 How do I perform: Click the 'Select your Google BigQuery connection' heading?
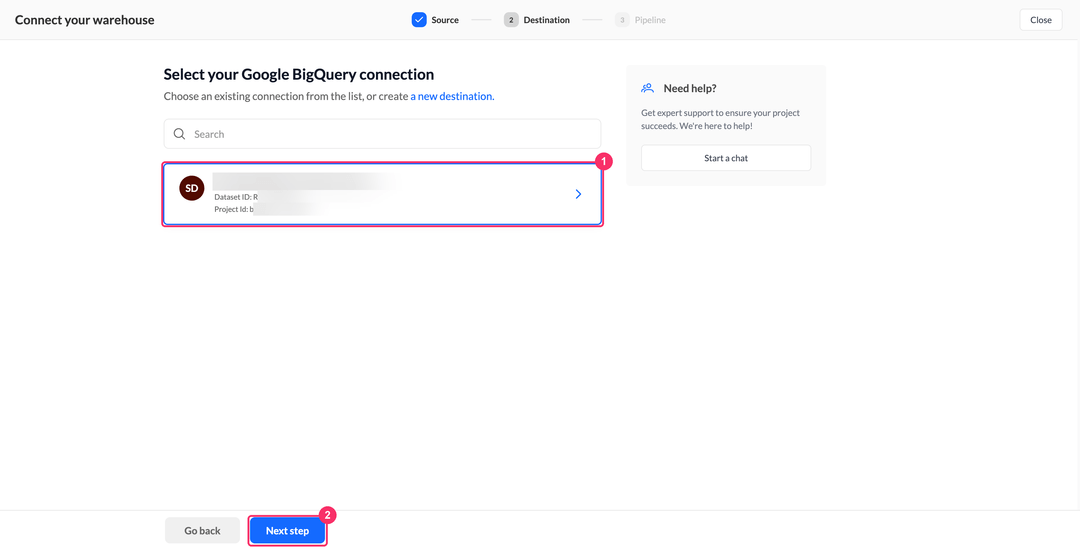(299, 74)
